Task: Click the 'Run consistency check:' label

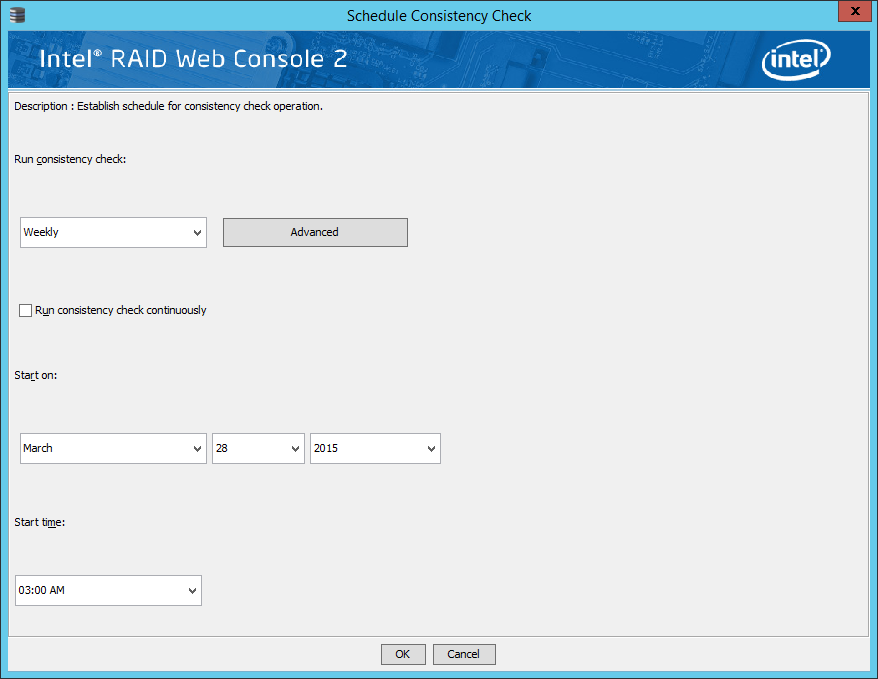Action: click(x=70, y=160)
